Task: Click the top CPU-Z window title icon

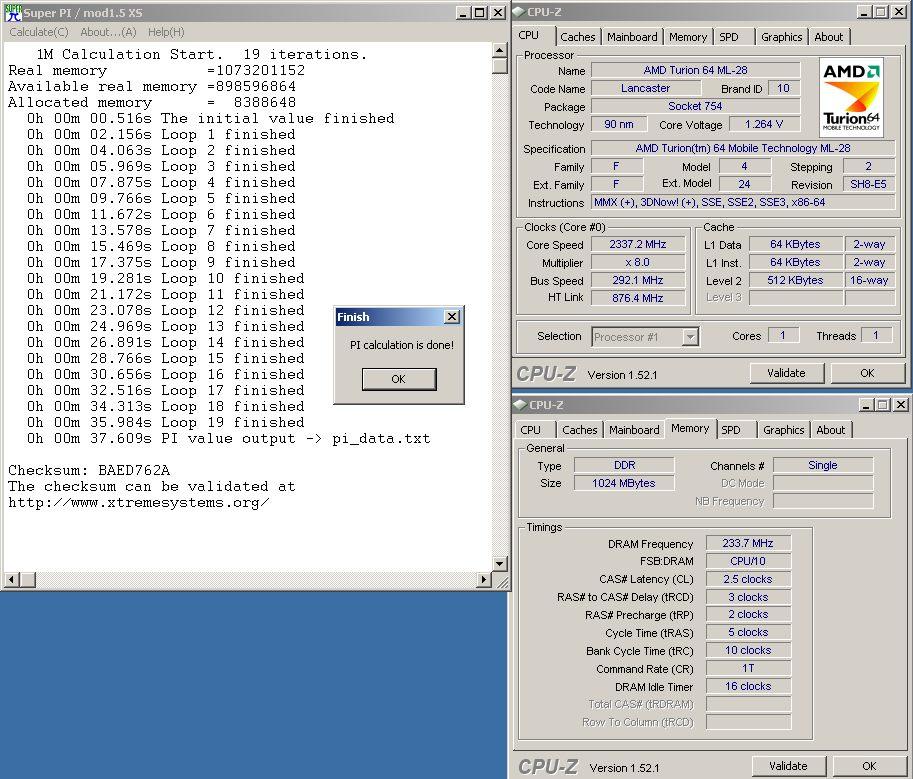Action: (x=519, y=12)
